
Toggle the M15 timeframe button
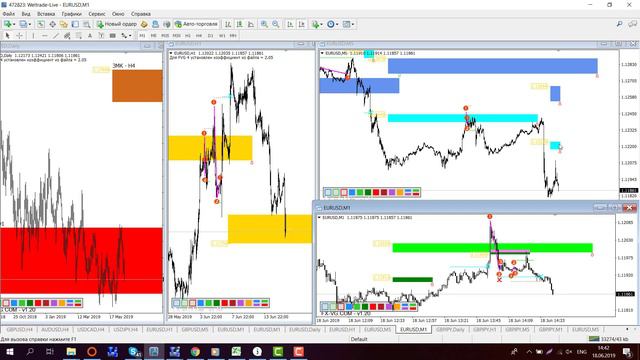point(165,36)
